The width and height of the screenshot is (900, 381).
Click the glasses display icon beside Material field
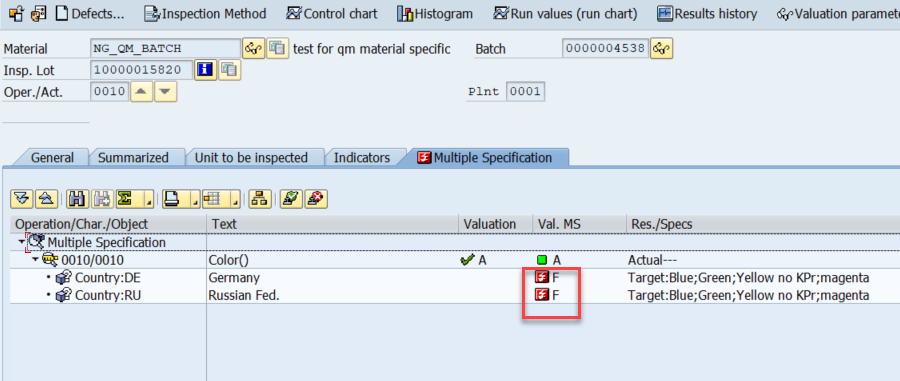[253, 49]
